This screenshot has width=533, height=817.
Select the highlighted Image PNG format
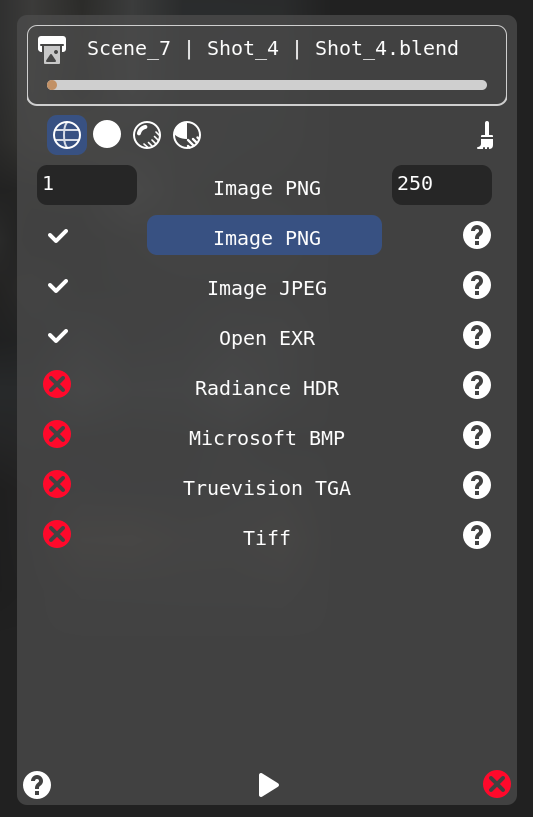(x=265, y=235)
